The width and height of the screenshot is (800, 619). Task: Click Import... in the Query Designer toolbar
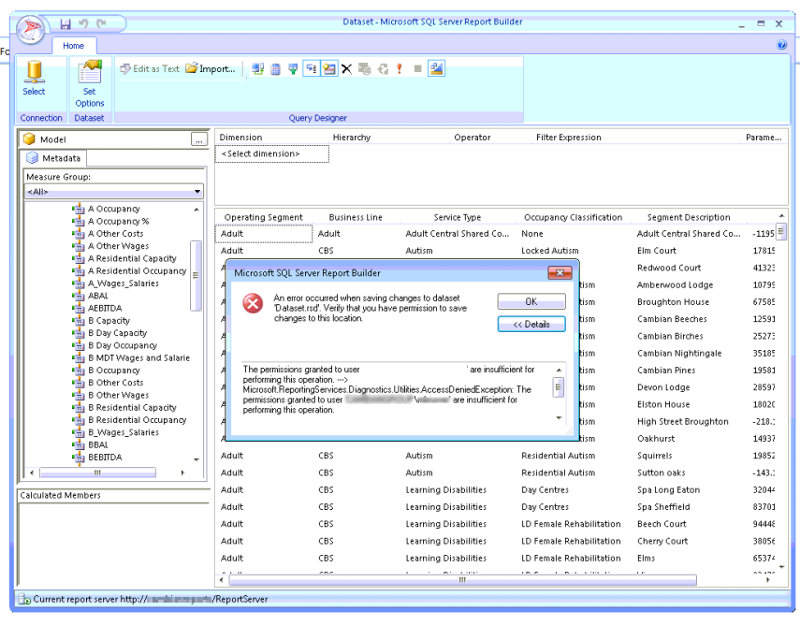click(211, 68)
